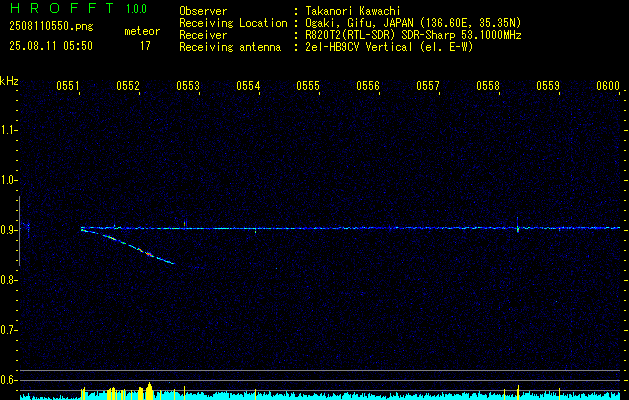Click the Receiving antenna label
This screenshot has height=400, width=629.
click(x=230, y=47)
